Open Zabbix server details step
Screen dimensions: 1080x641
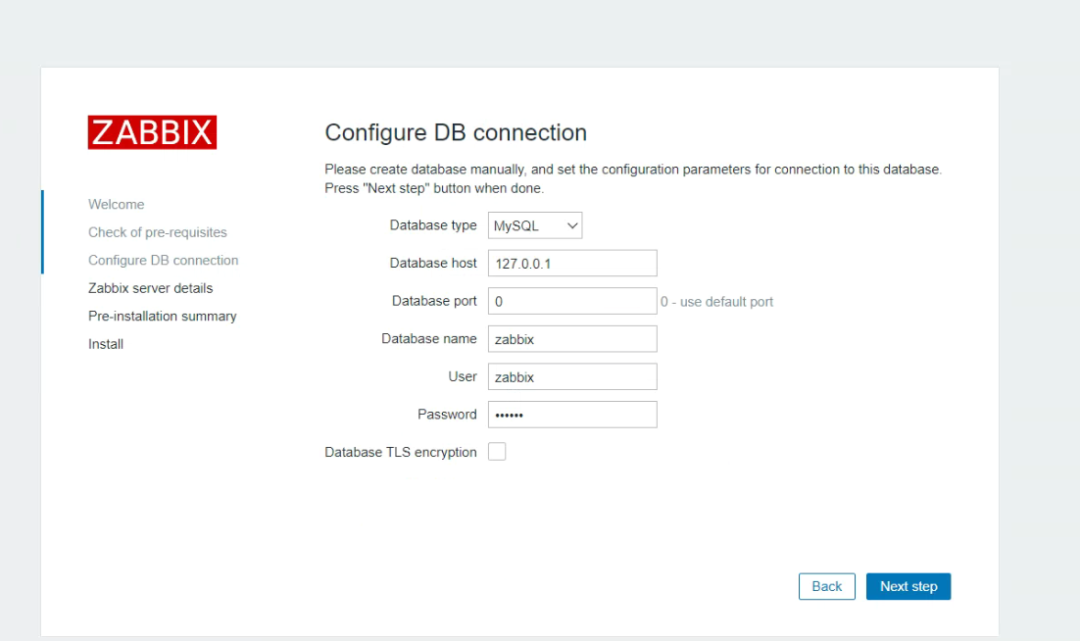[150, 288]
